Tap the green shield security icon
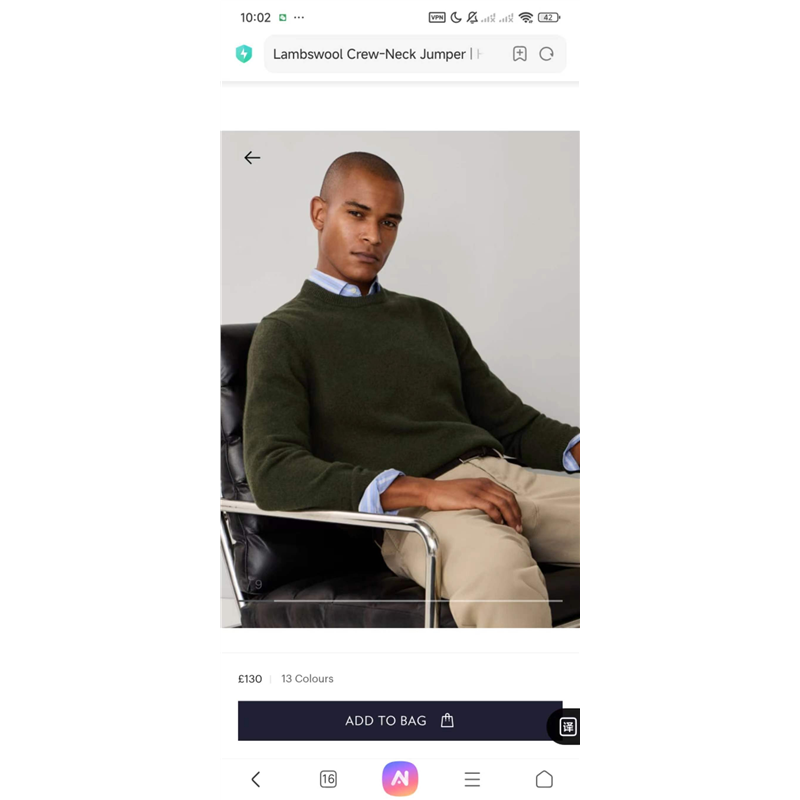The height and width of the screenshot is (800, 800). [x=244, y=54]
